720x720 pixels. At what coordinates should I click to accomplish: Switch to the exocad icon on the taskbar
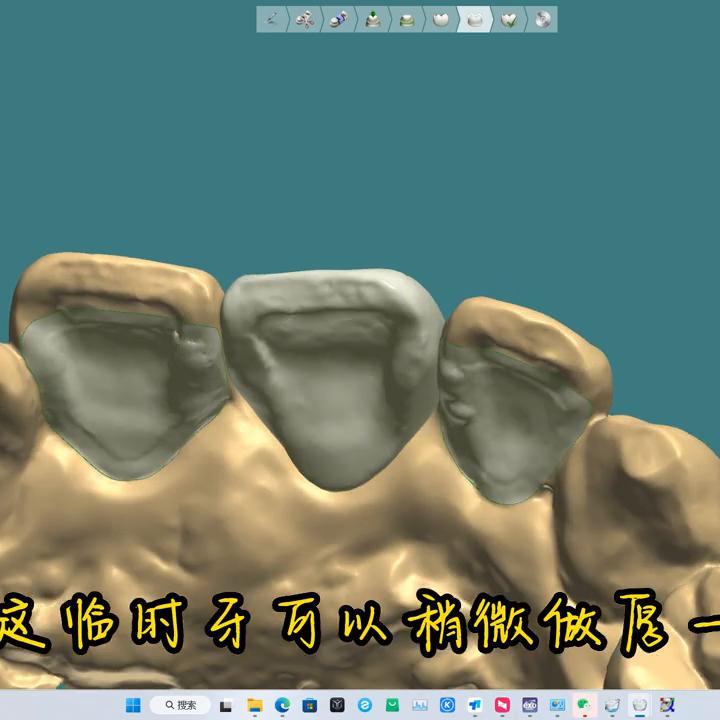tap(530, 704)
